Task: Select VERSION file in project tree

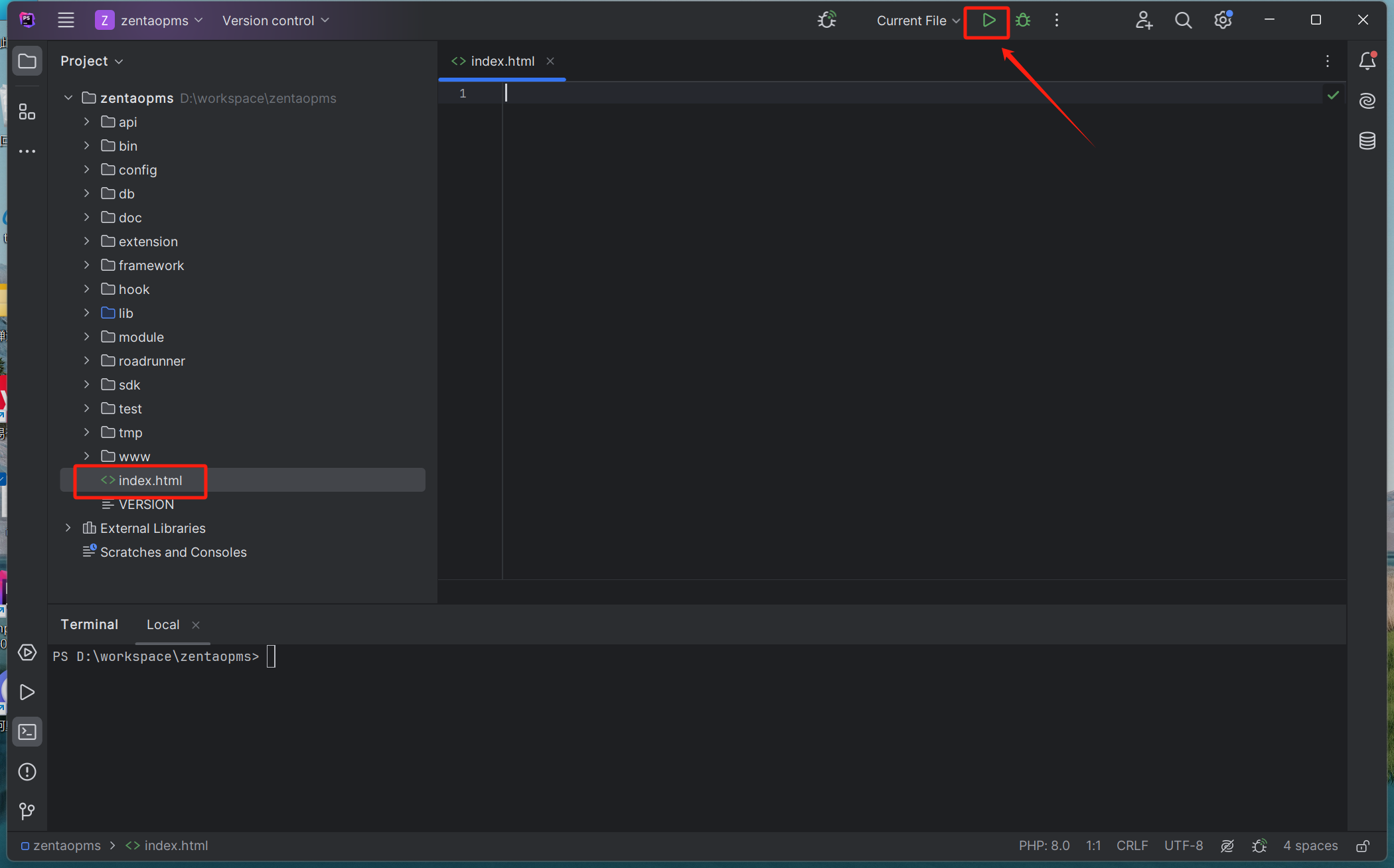Action: [x=146, y=504]
